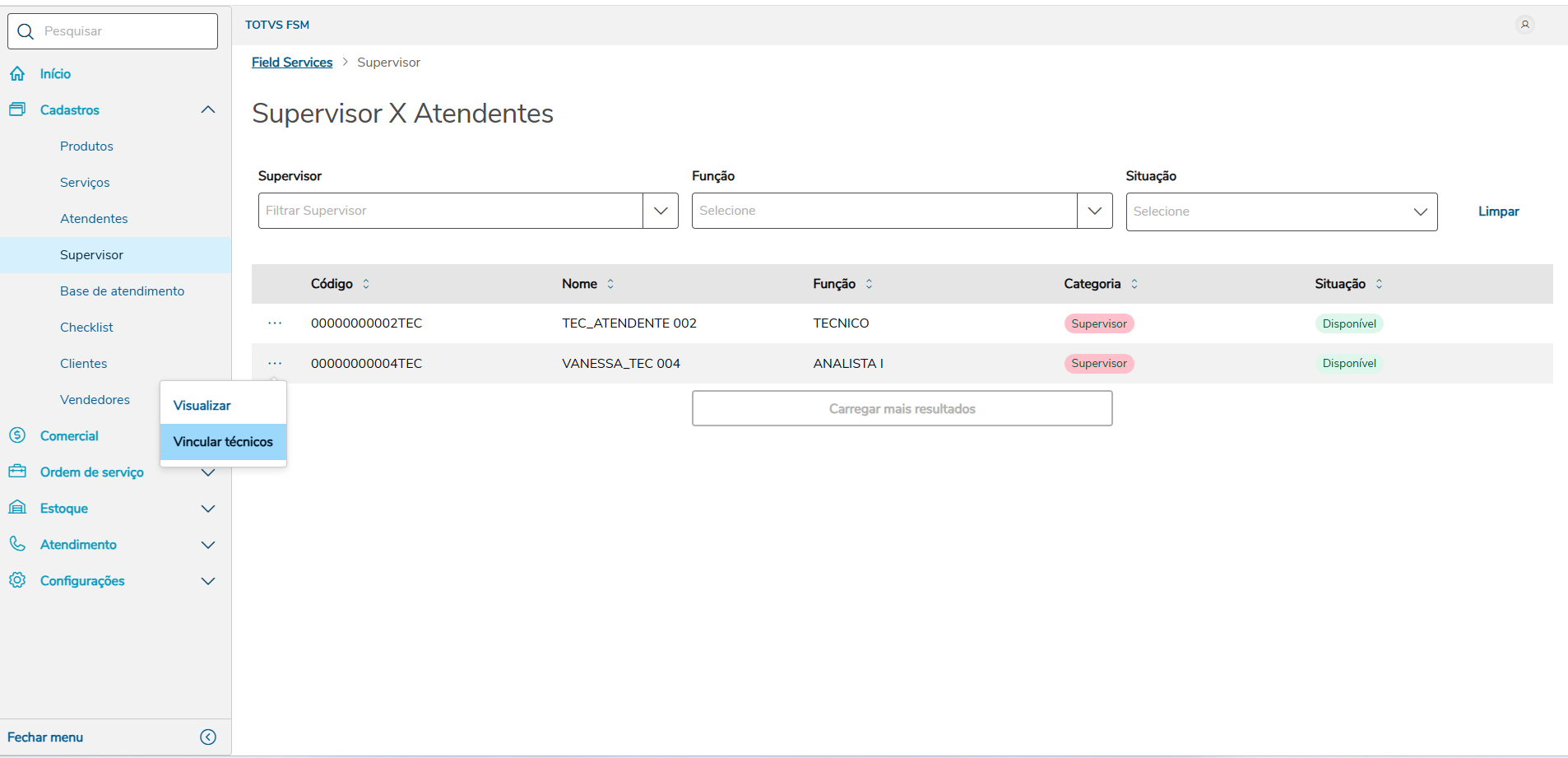
Task: Choose Visualizar in the popup menu
Action: pos(202,406)
